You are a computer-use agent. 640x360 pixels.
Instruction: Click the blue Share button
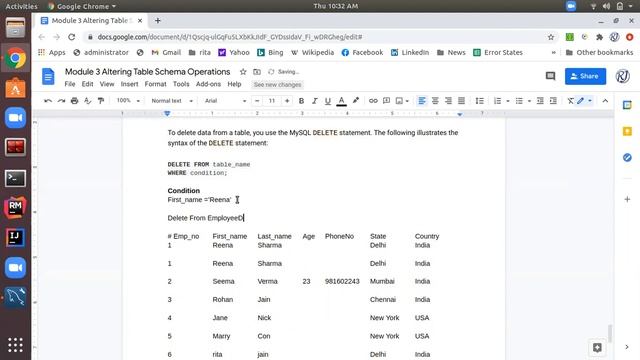(x=585, y=76)
